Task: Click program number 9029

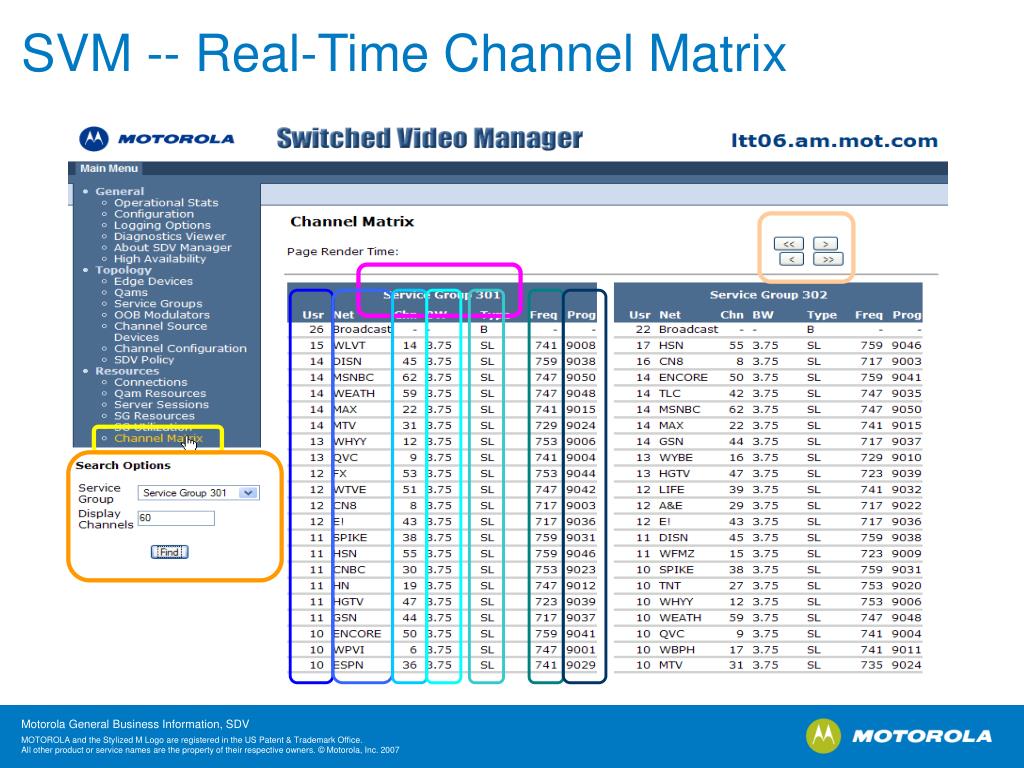Action: pos(581,665)
